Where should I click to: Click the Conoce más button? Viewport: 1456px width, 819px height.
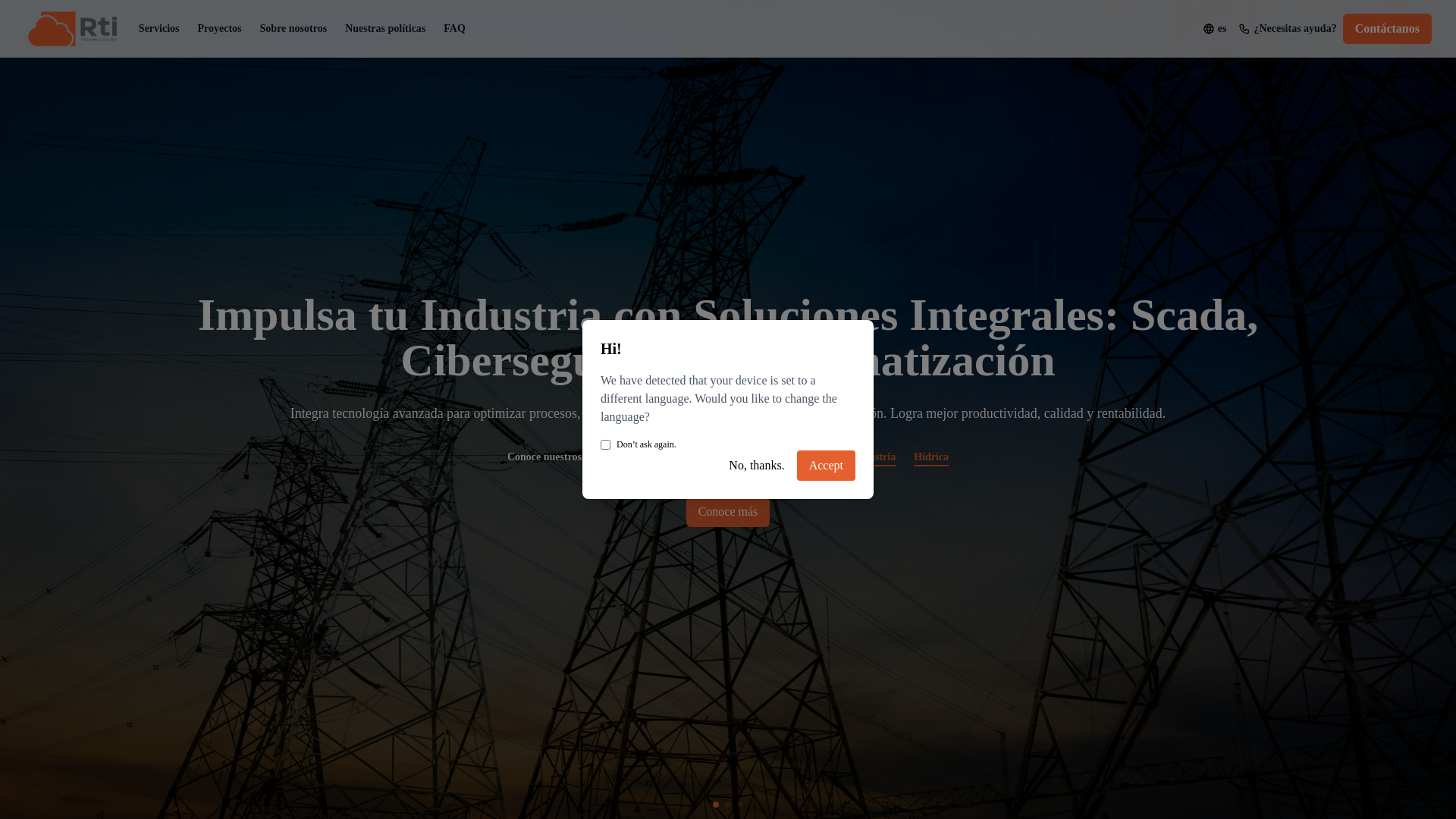coord(728,513)
